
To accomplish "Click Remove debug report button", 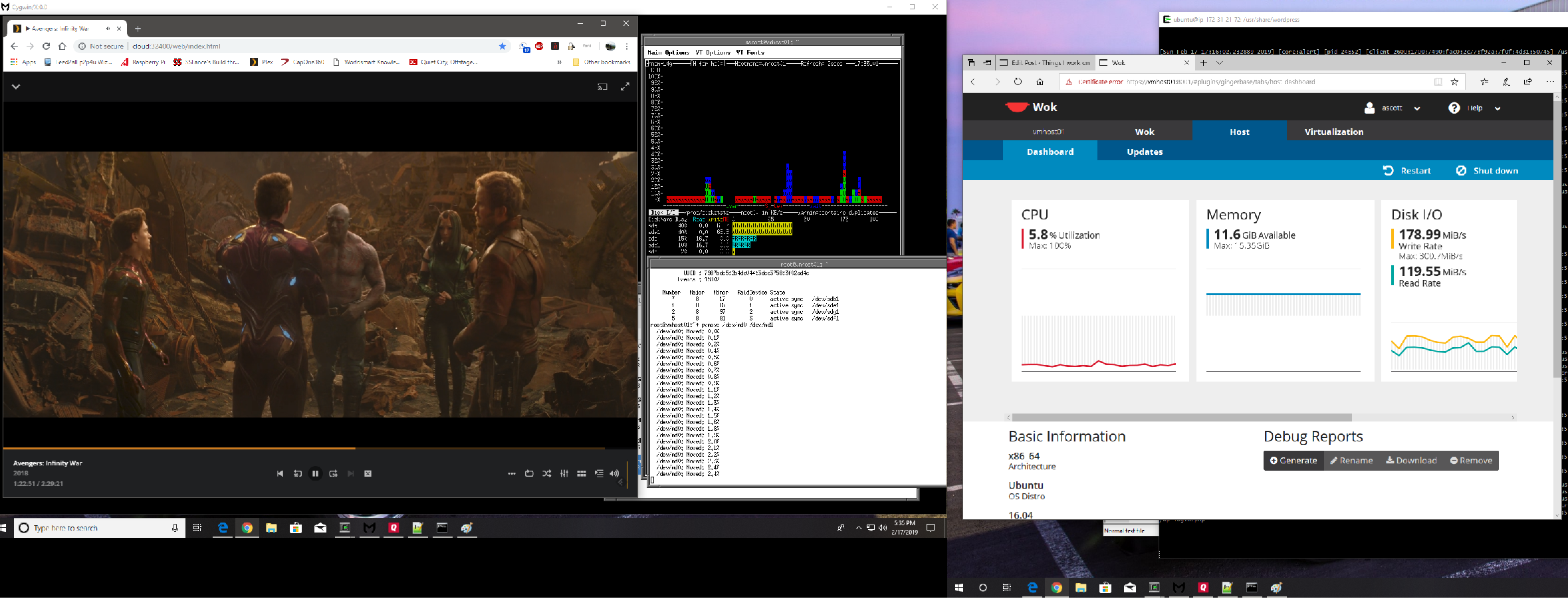I will coord(1471,460).
